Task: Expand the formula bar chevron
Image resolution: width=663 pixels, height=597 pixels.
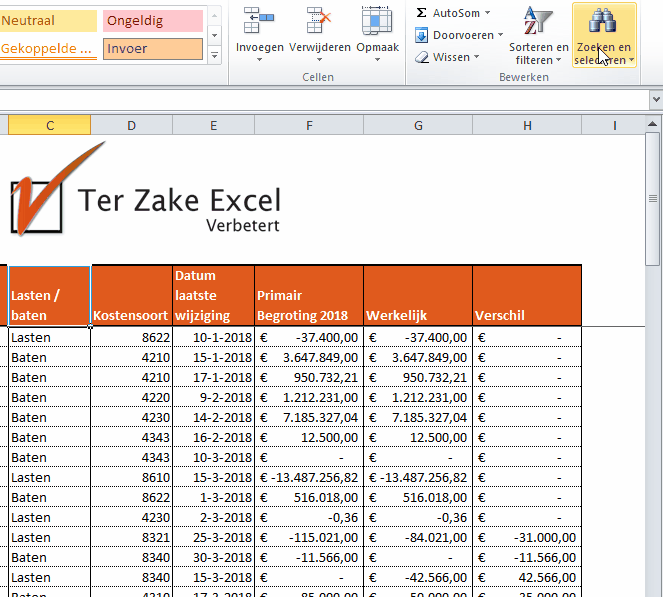Action: pos(656,100)
